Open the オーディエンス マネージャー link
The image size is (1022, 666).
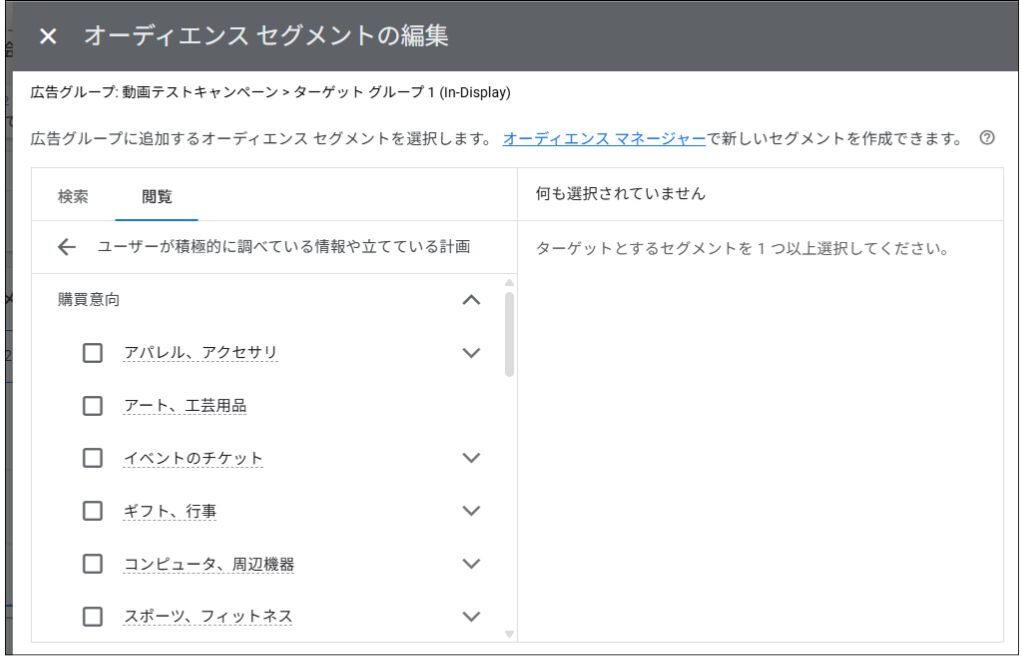[x=604, y=138]
